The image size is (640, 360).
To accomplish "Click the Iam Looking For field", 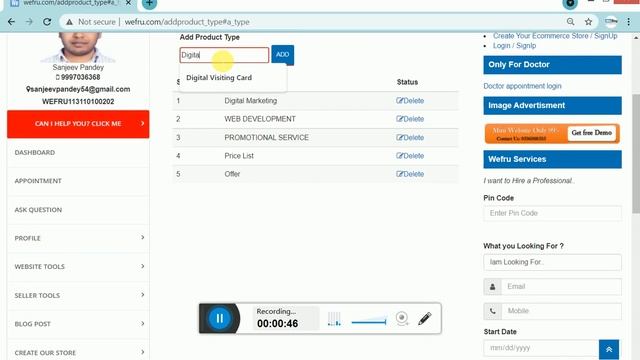I will pos(553,262).
